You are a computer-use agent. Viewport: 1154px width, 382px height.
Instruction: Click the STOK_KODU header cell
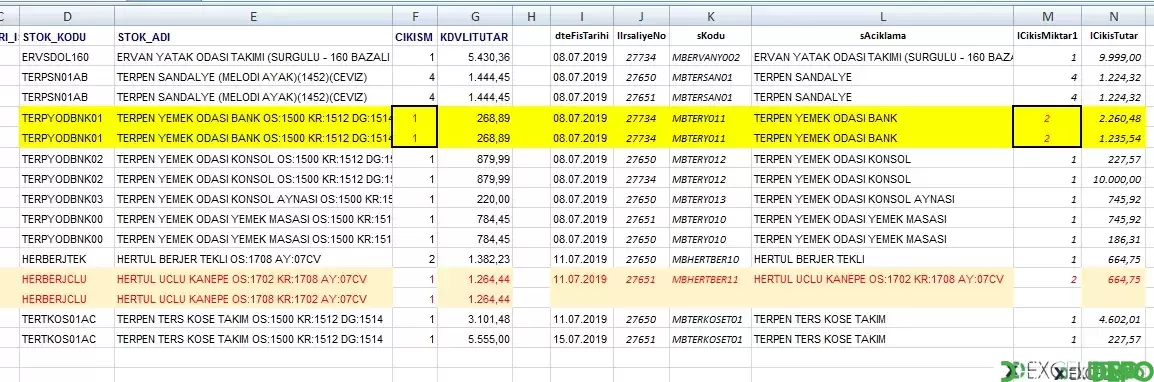[x=67, y=37]
